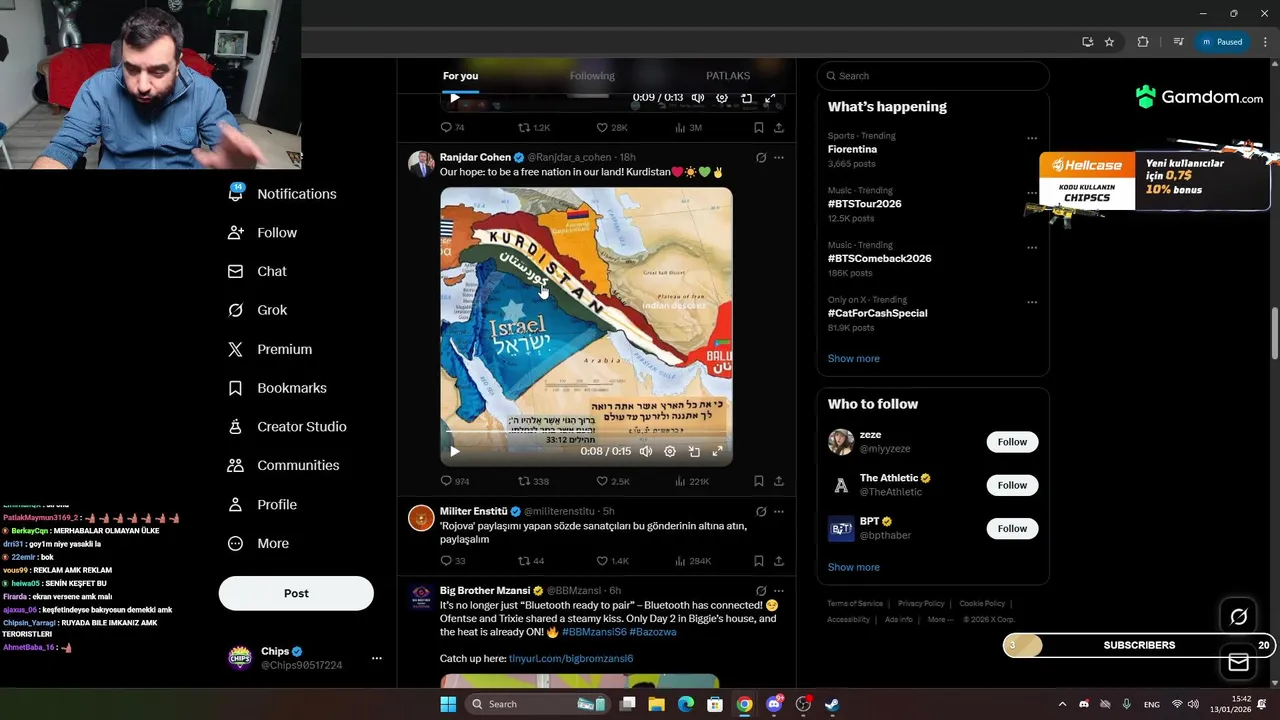
Task: Expand the More sidebar menu
Action: point(258,544)
